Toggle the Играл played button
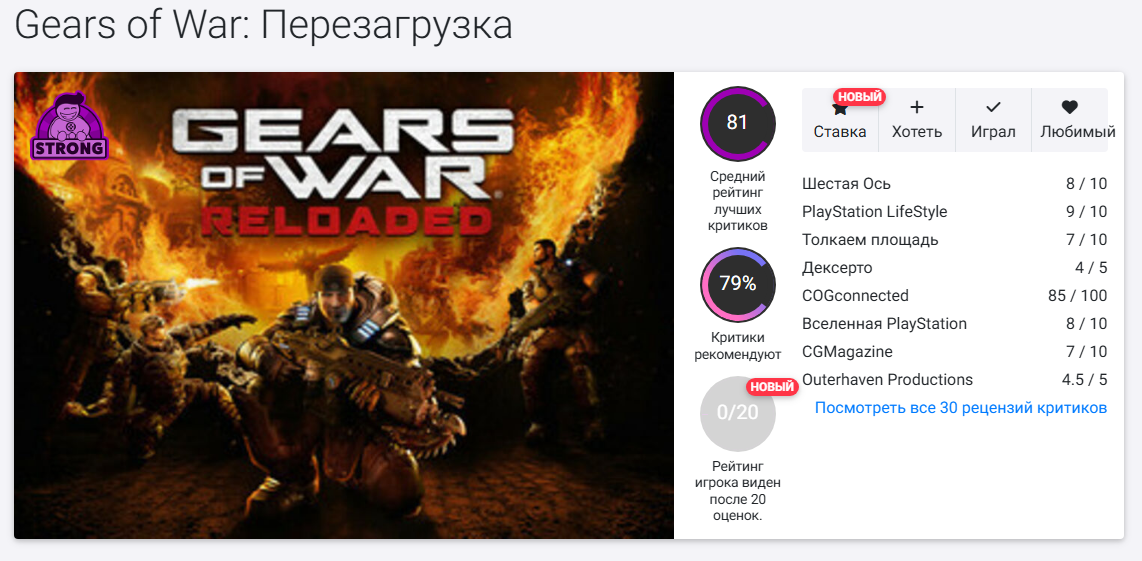 click(x=993, y=120)
